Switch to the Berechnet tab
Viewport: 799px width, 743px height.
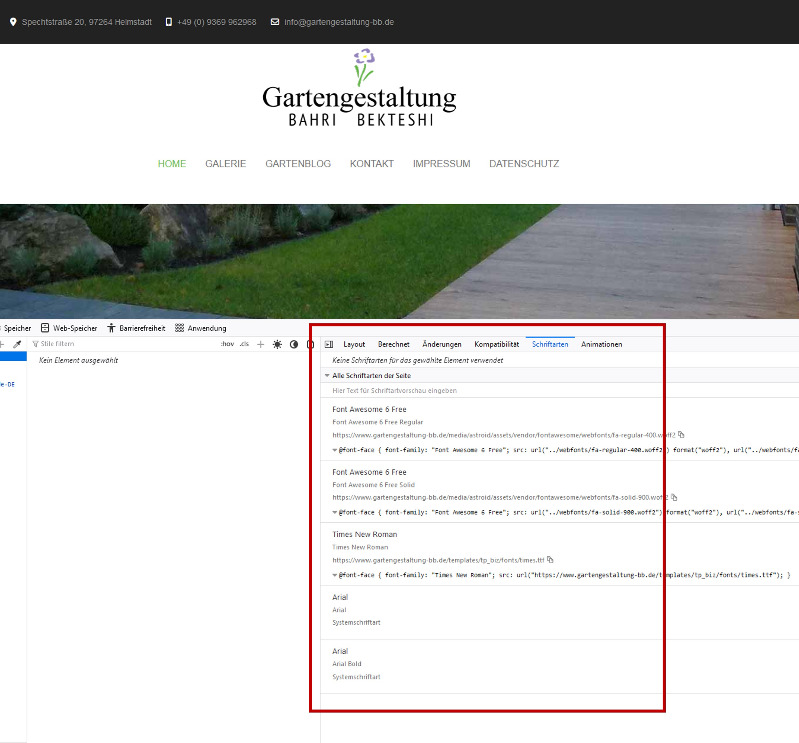point(394,344)
